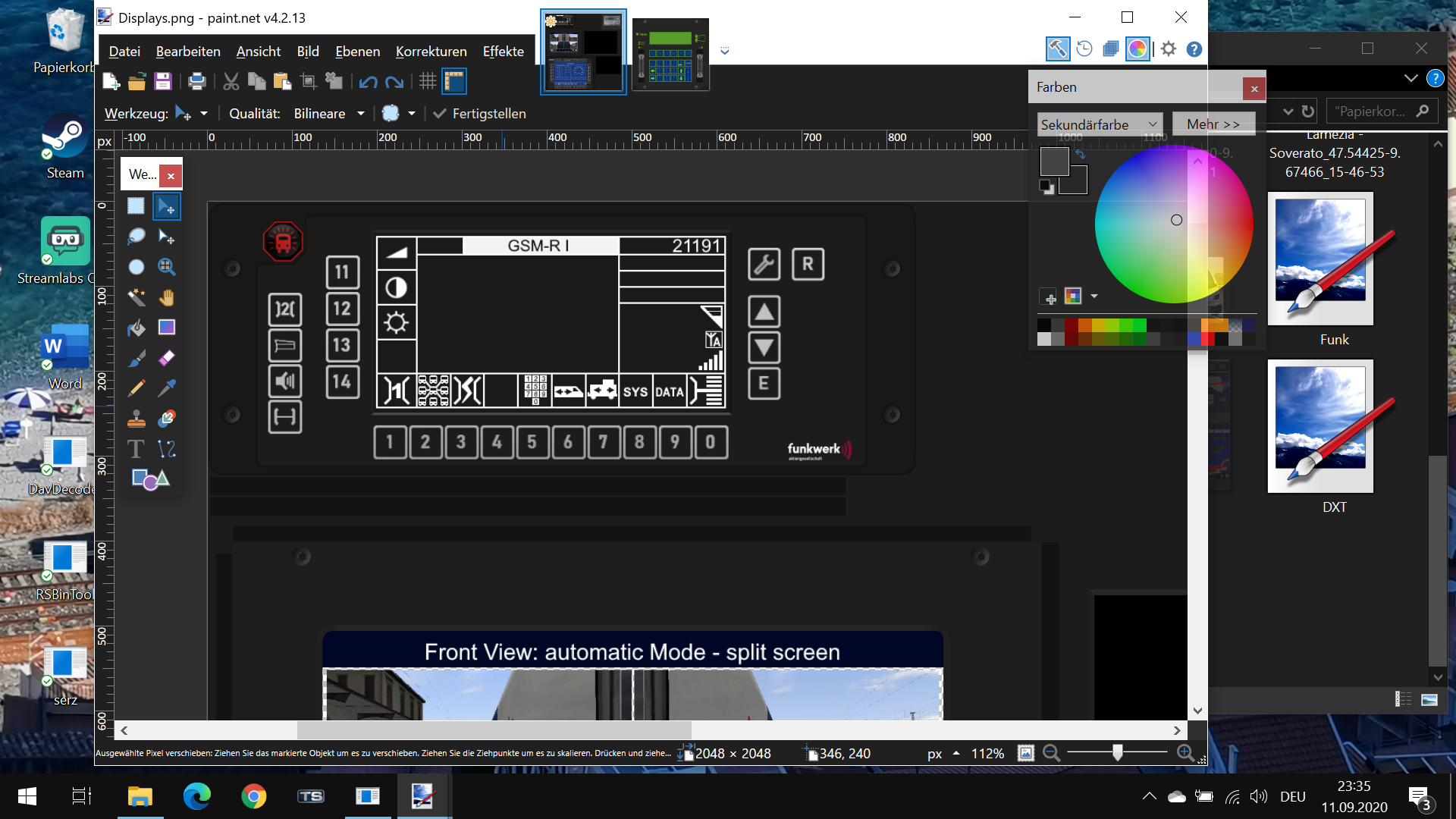The image size is (1456, 819).
Task: Select the Paint Bucket tool
Action: [x=136, y=328]
